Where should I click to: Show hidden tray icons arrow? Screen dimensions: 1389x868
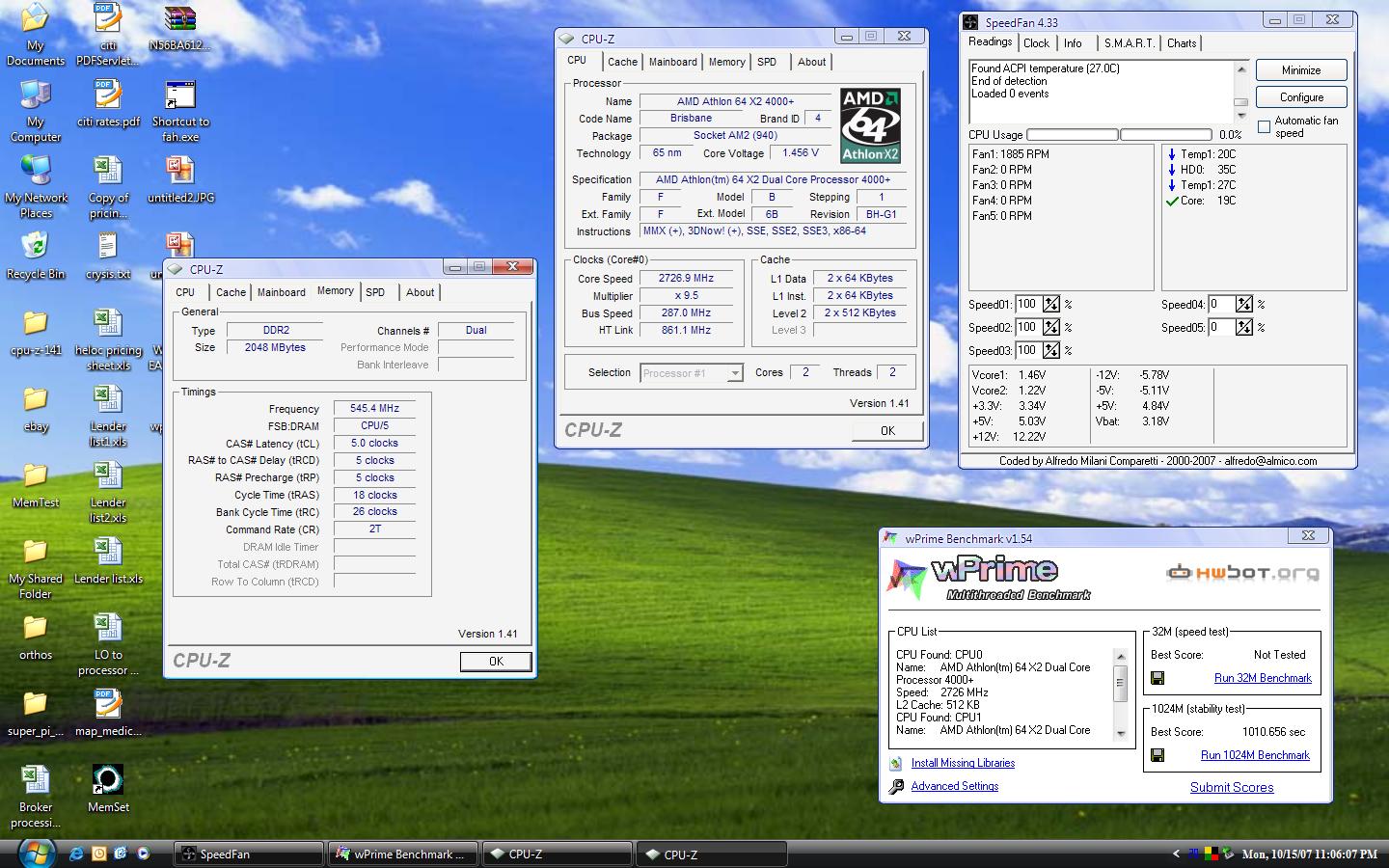tap(1176, 854)
